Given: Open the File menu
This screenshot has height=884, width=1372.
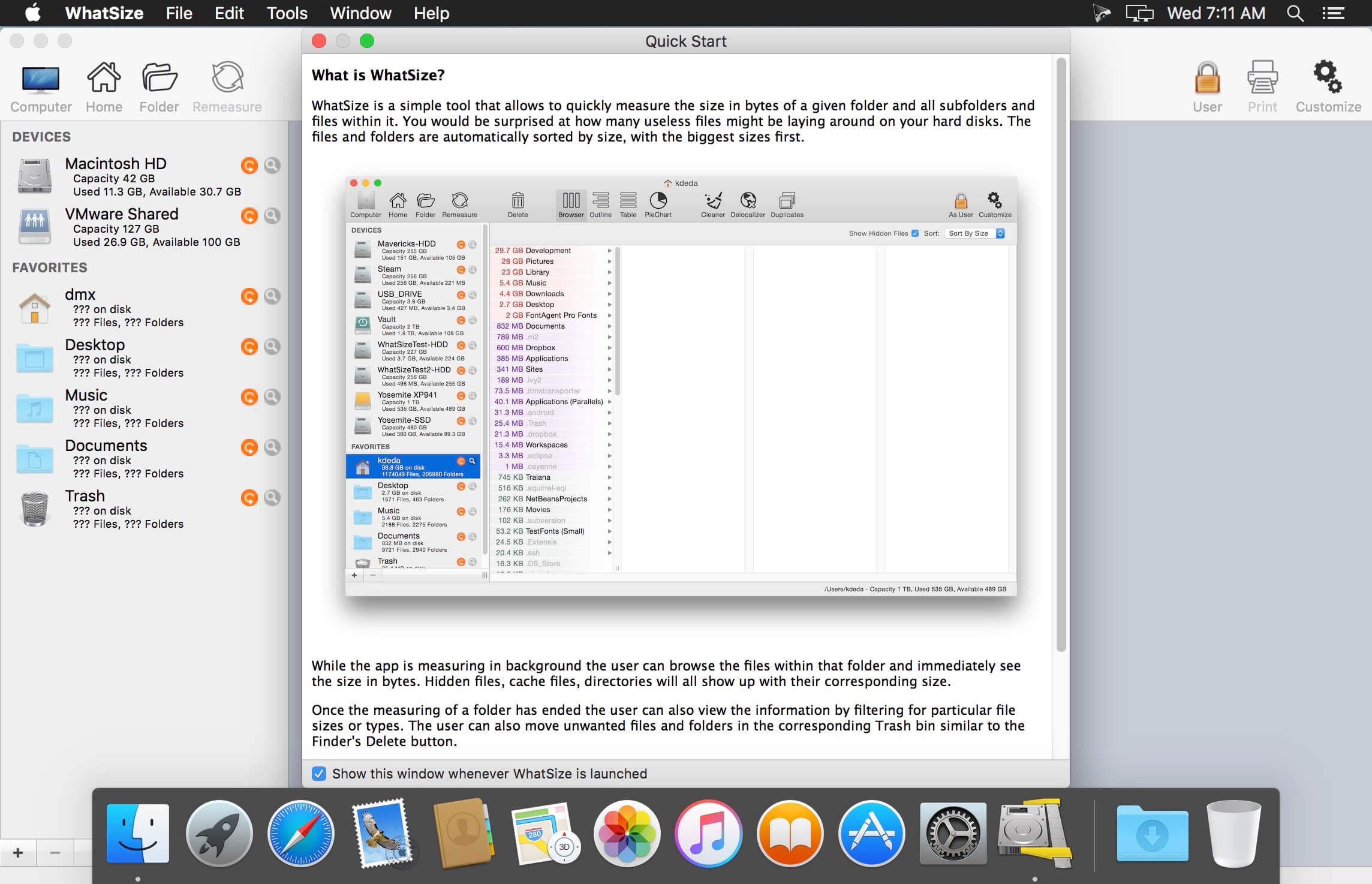Looking at the screenshot, I should 179,13.
